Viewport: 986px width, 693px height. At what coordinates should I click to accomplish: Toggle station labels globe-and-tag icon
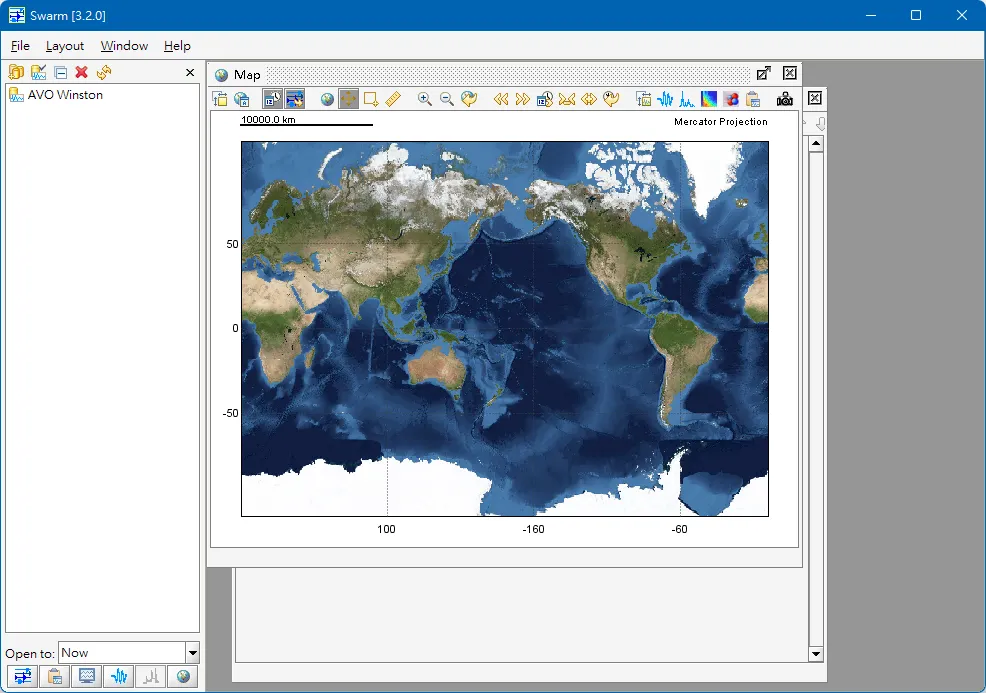[242, 99]
